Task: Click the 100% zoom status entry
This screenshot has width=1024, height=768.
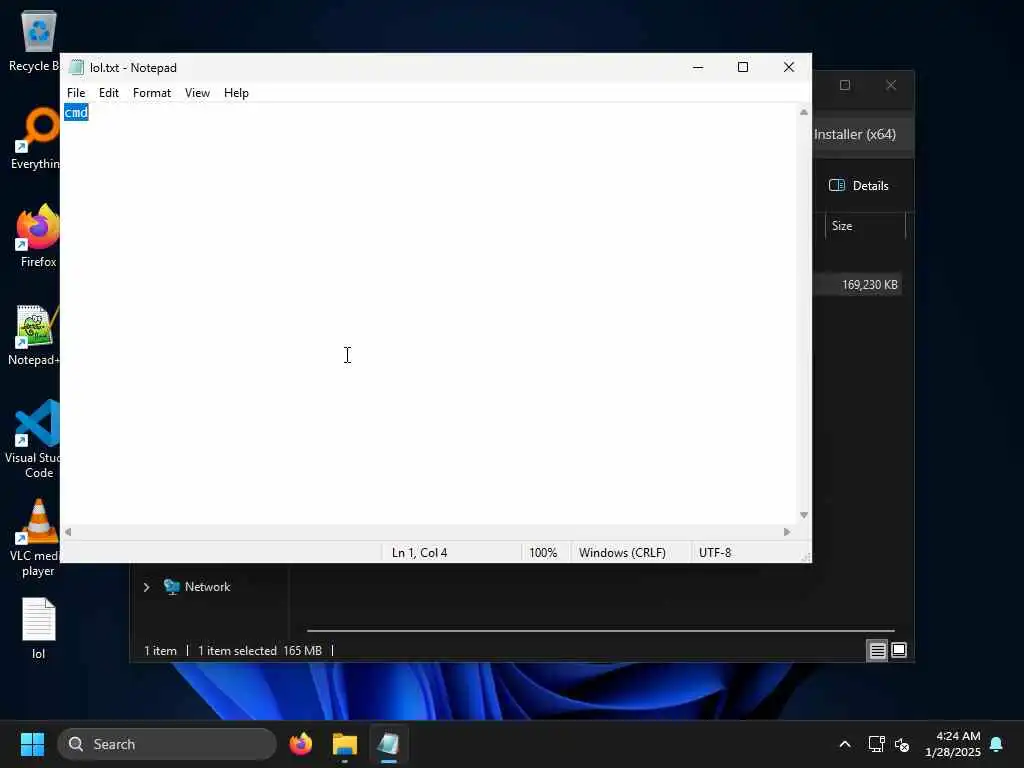Action: (543, 552)
